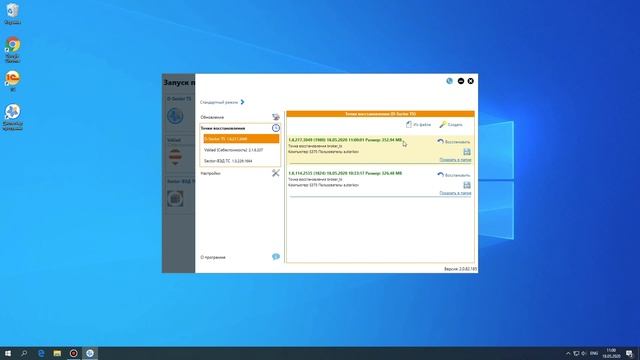Open File Explorer from the taskbar
This screenshot has height=360, width=640.
coord(57,353)
